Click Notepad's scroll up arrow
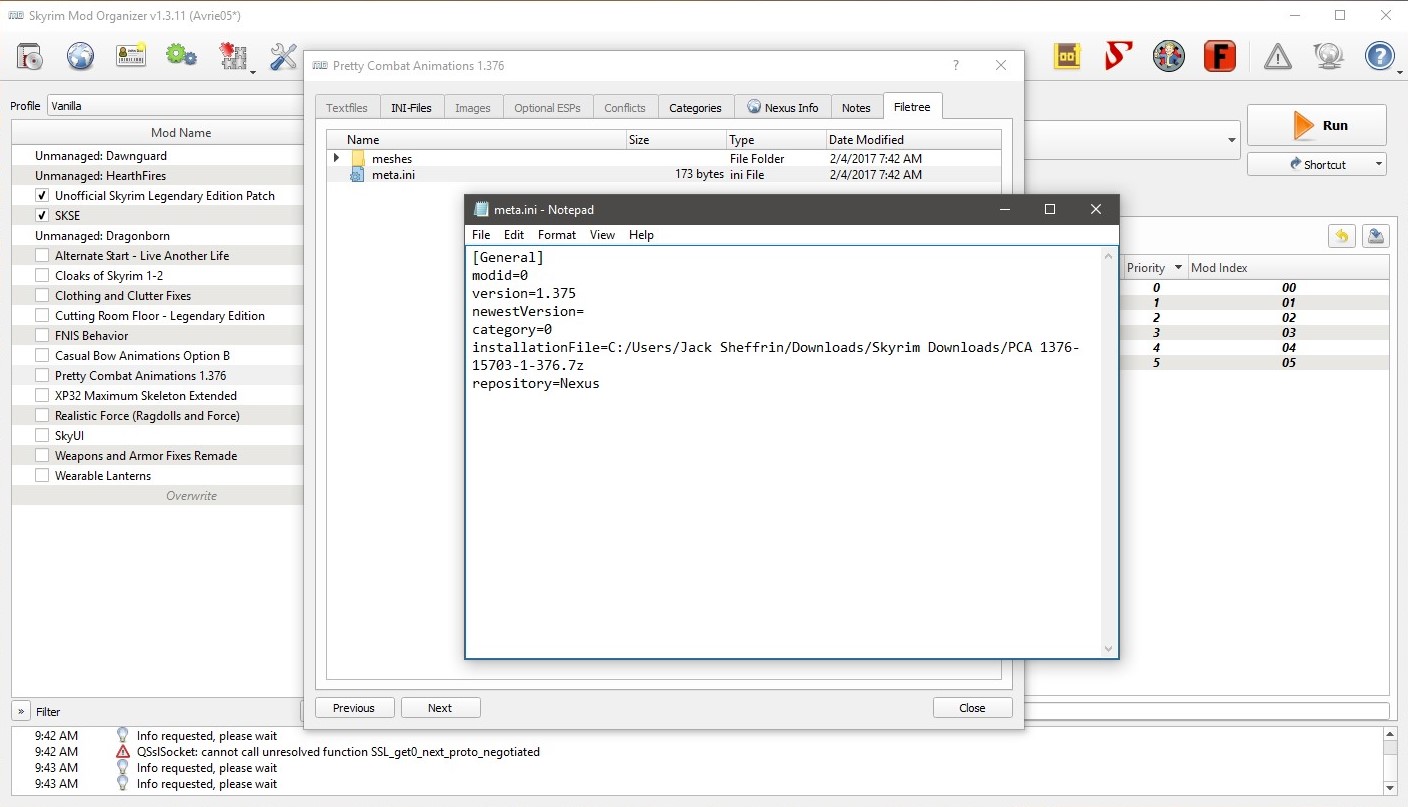The height and width of the screenshot is (807, 1408). [x=1108, y=256]
